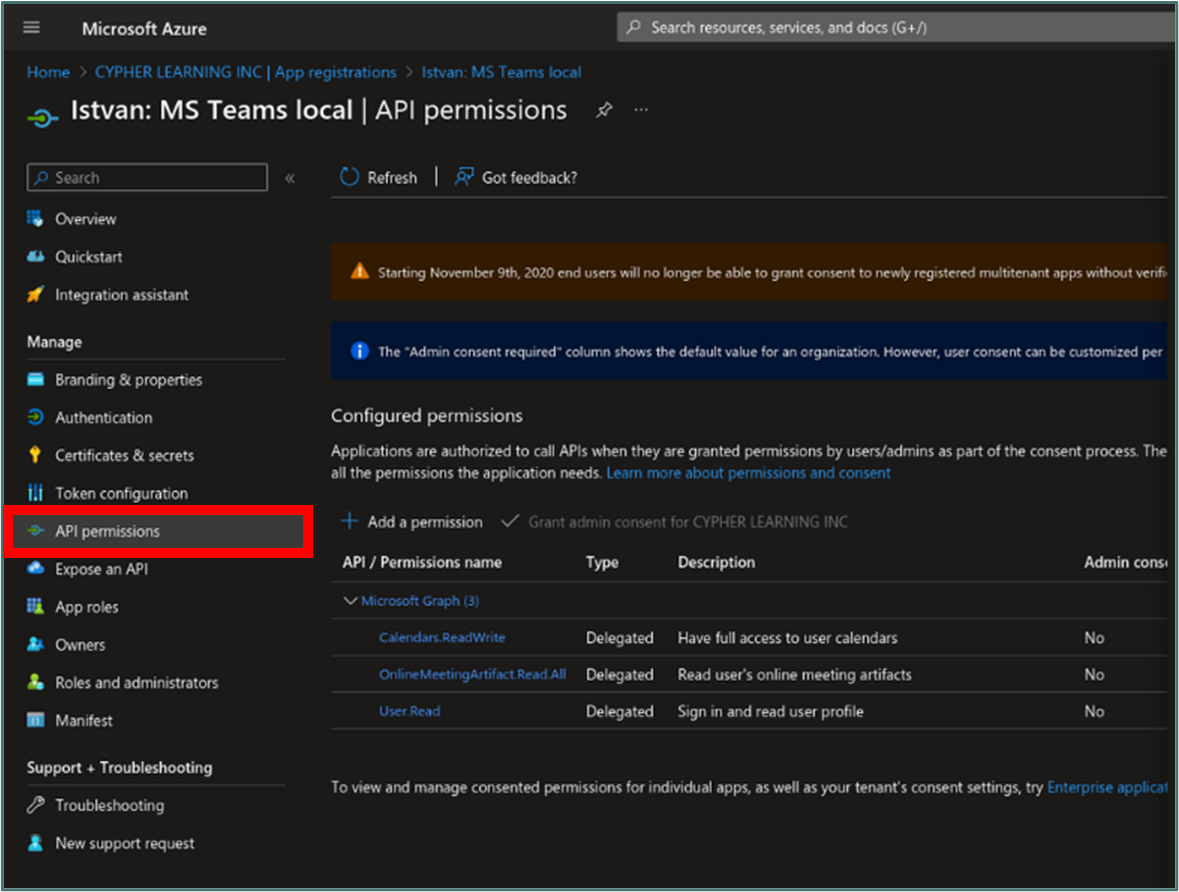Create a New support request
The height and width of the screenshot is (892, 1179).
[125, 843]
